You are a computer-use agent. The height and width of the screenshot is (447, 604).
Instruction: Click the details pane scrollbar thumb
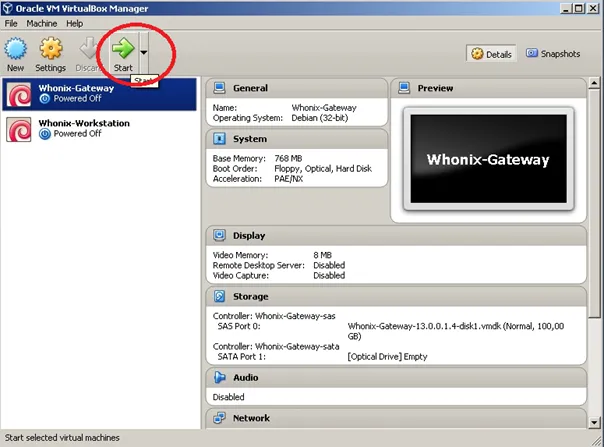point(594,203)
